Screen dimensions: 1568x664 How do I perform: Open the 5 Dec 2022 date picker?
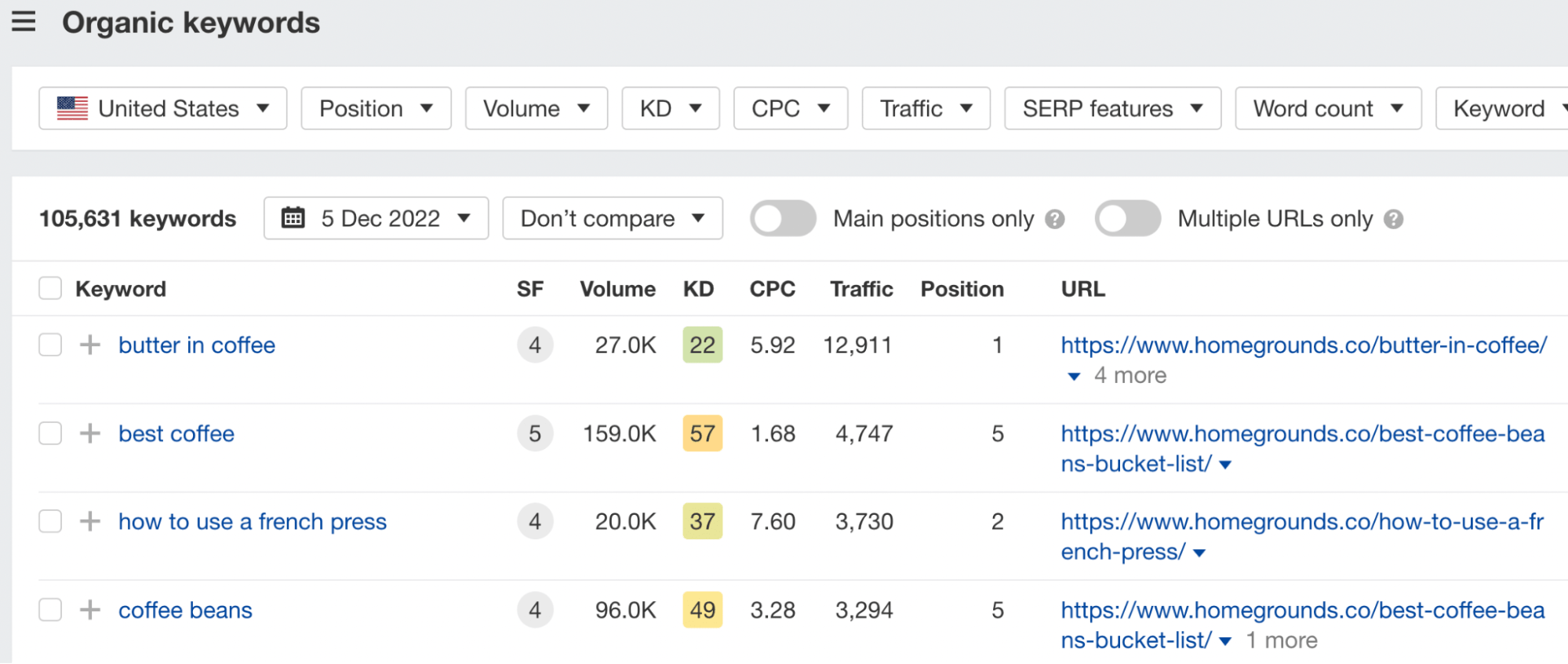click(376, 218)
